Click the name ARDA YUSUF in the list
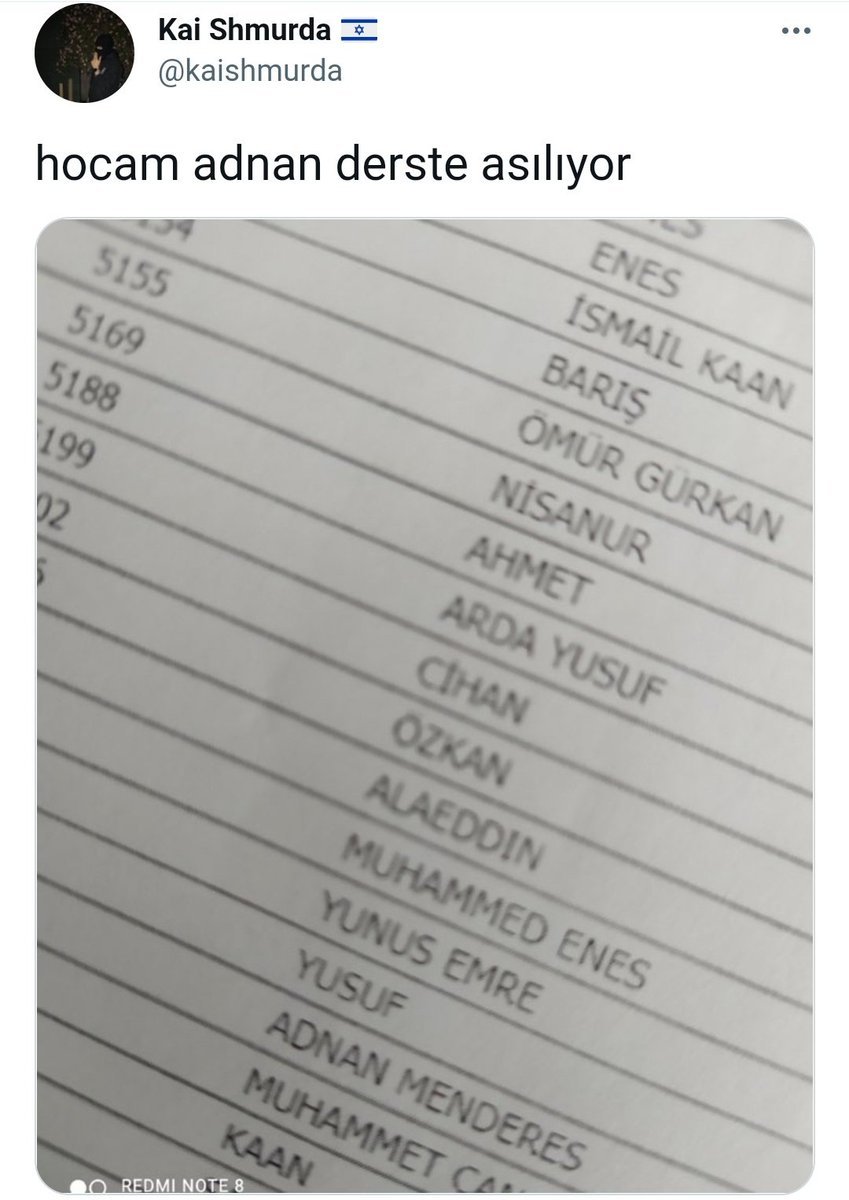Screen dimensions: 849x1200 coord(552,650)
